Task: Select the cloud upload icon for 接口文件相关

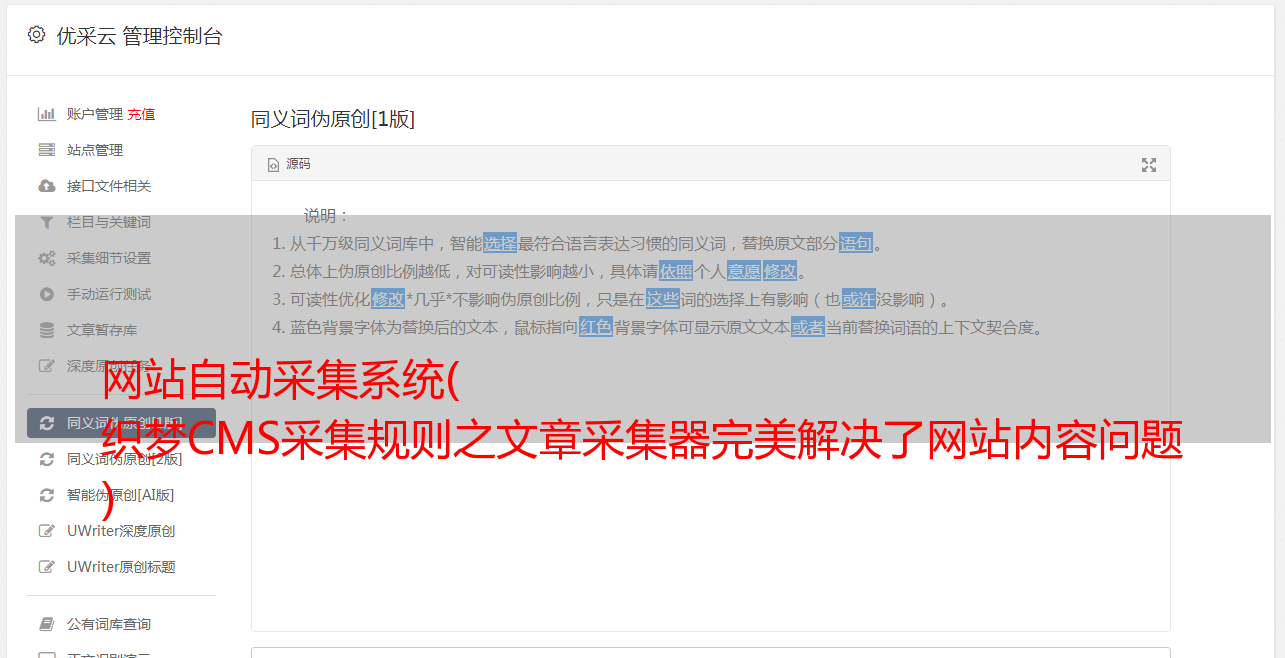Action: coord(46,186)
